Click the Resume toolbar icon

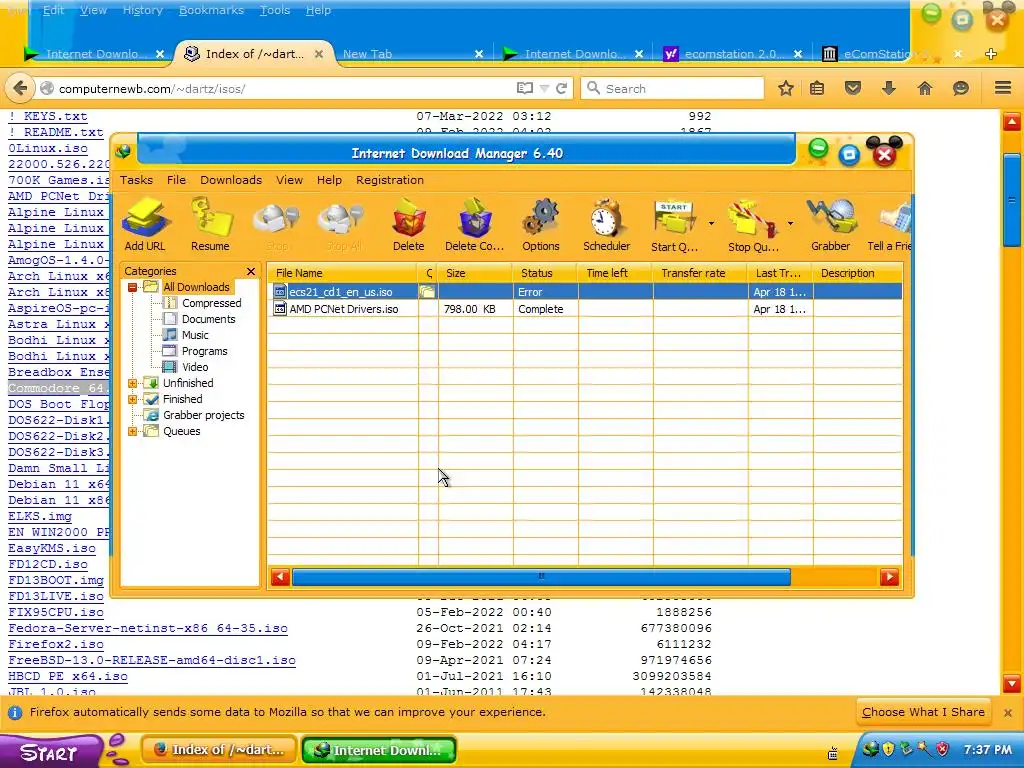210,225
